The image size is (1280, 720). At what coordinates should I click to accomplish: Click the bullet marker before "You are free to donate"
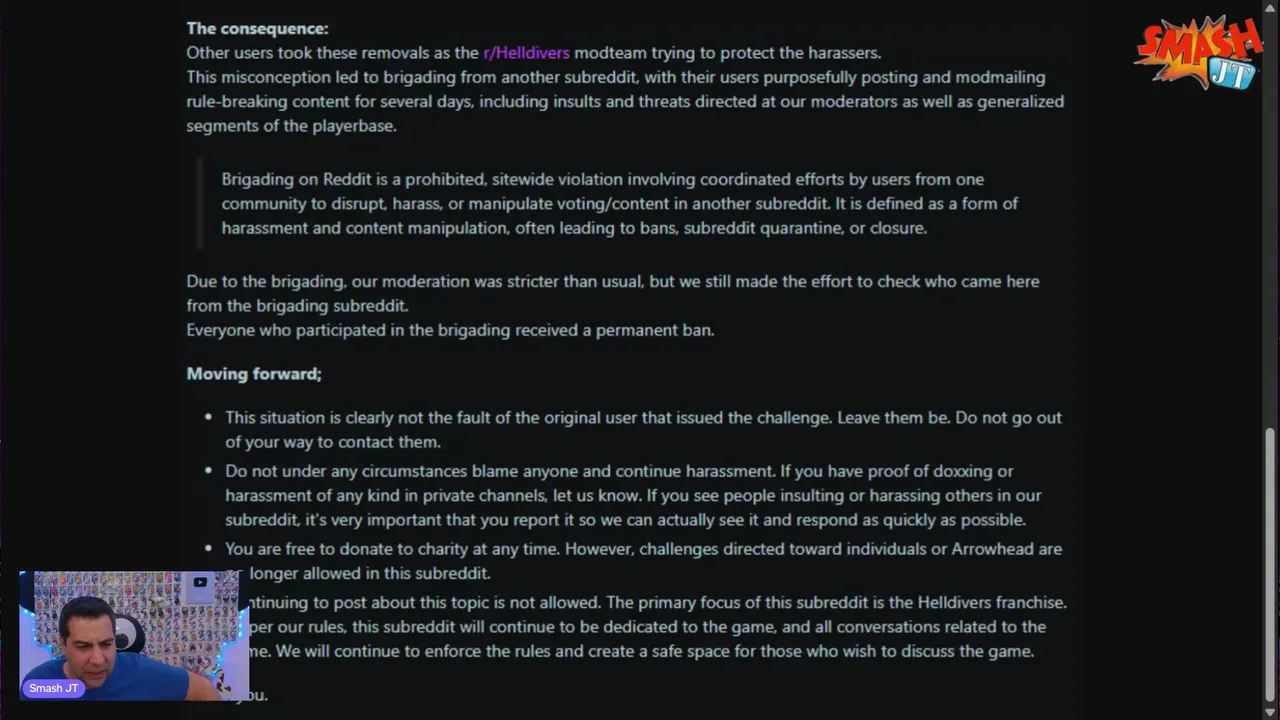(x=208, y=549)
